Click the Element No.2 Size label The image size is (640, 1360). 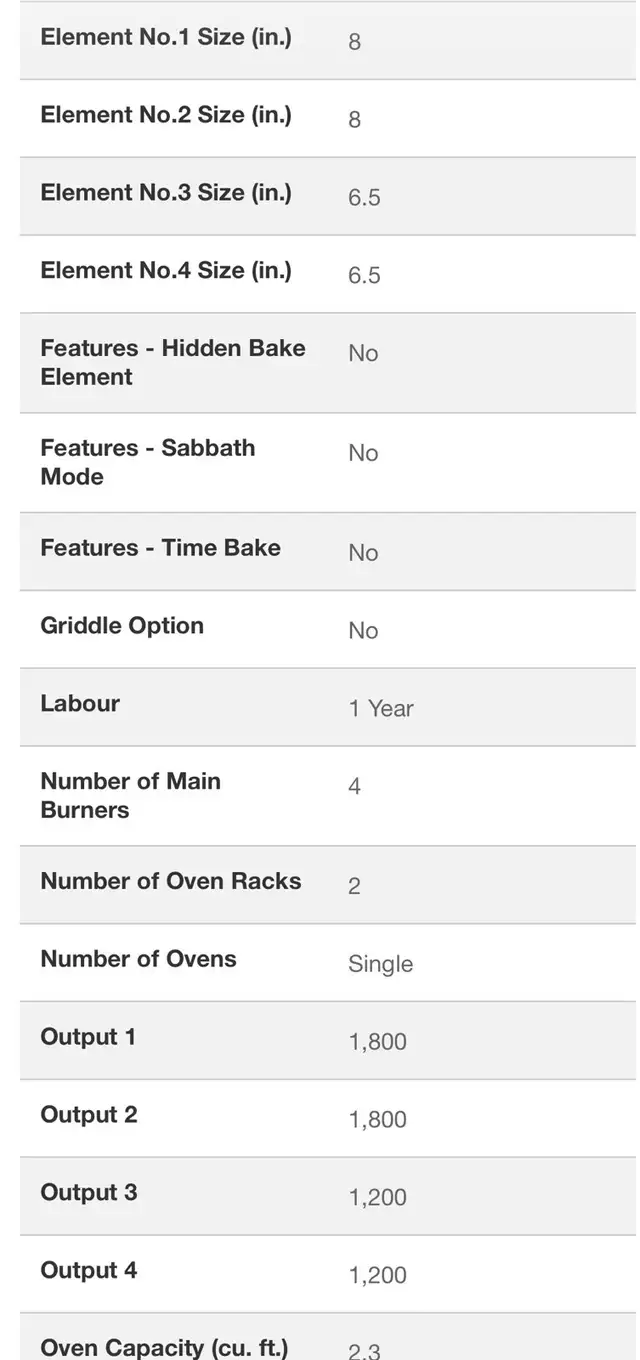166,116
